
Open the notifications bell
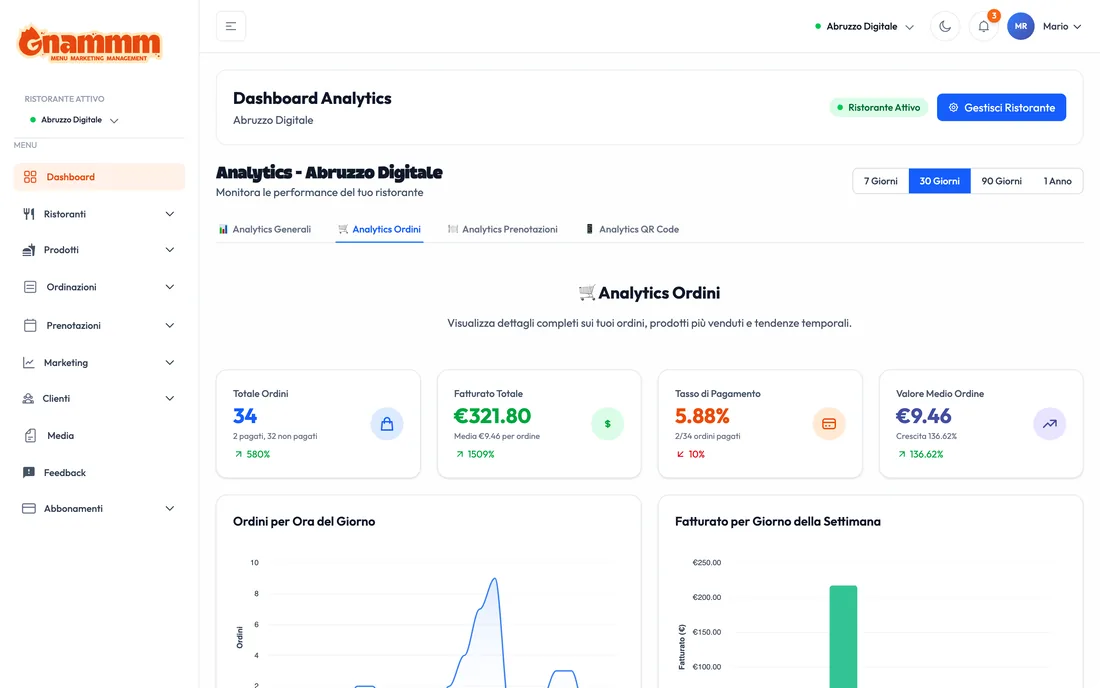click(x=984, y=27)
